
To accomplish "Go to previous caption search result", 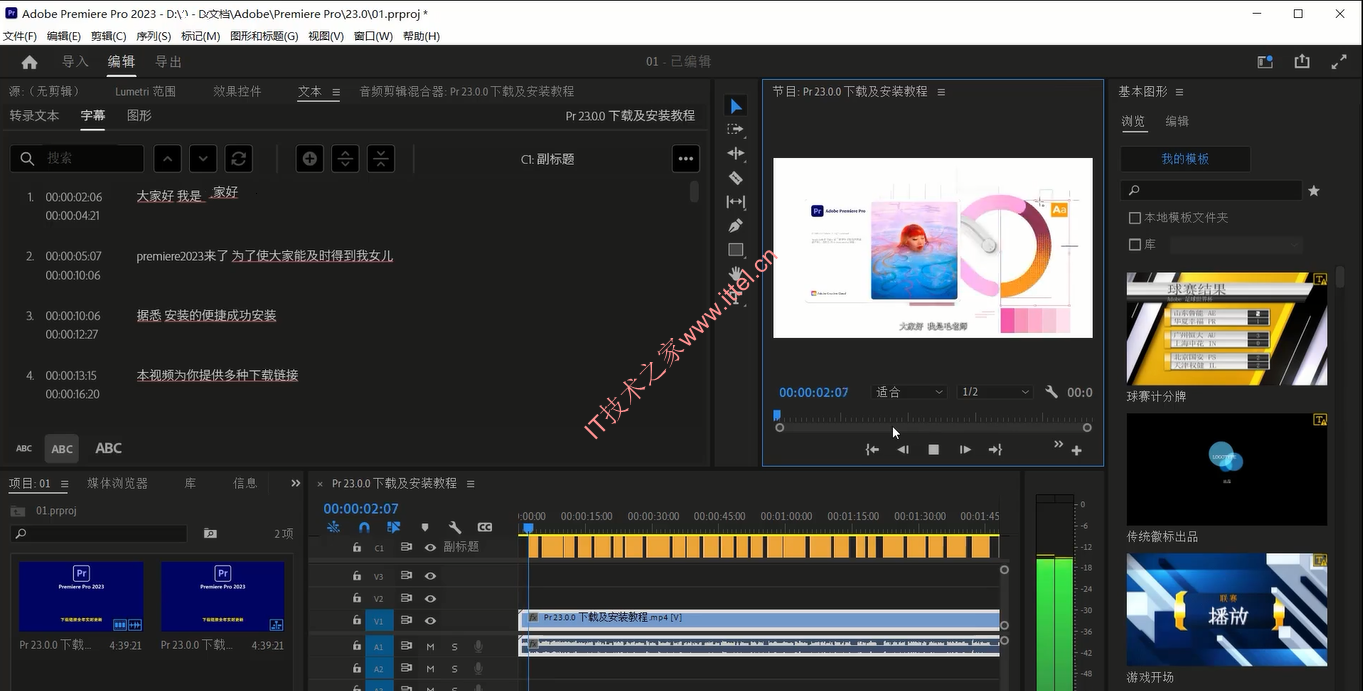I will pos(168,158).
